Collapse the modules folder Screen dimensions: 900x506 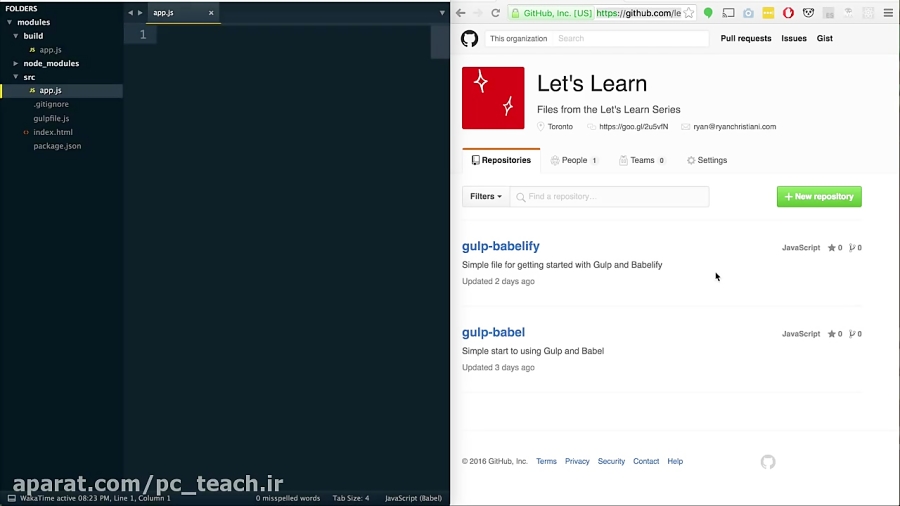(x=9, y=22)
